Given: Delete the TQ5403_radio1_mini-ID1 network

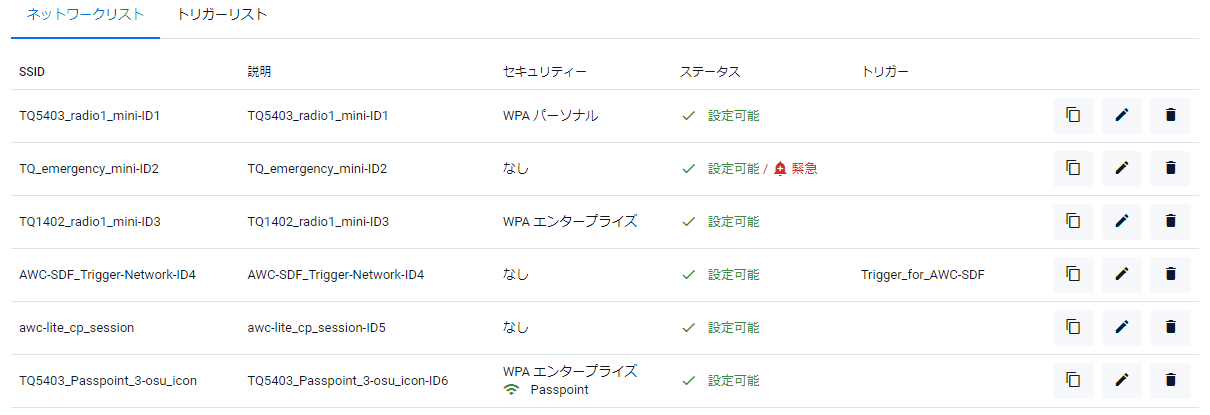Looking at the screenshot, I should [1170, 115].
